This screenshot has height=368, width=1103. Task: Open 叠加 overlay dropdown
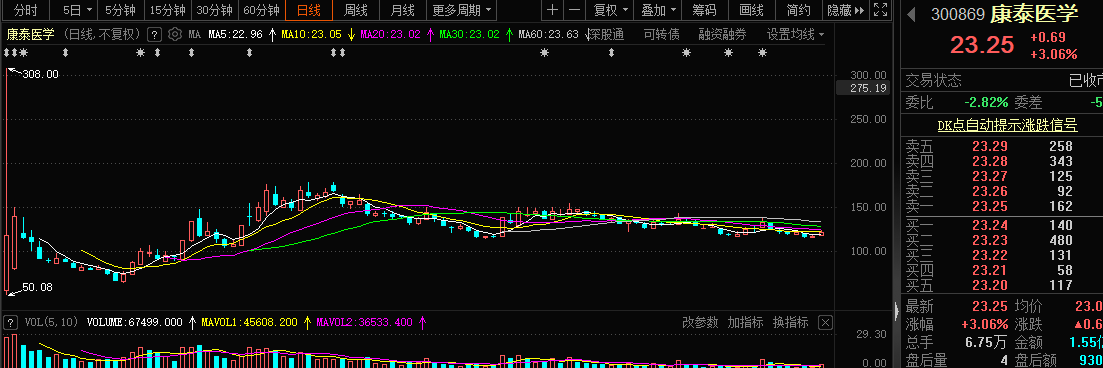[x=659, y=10]
